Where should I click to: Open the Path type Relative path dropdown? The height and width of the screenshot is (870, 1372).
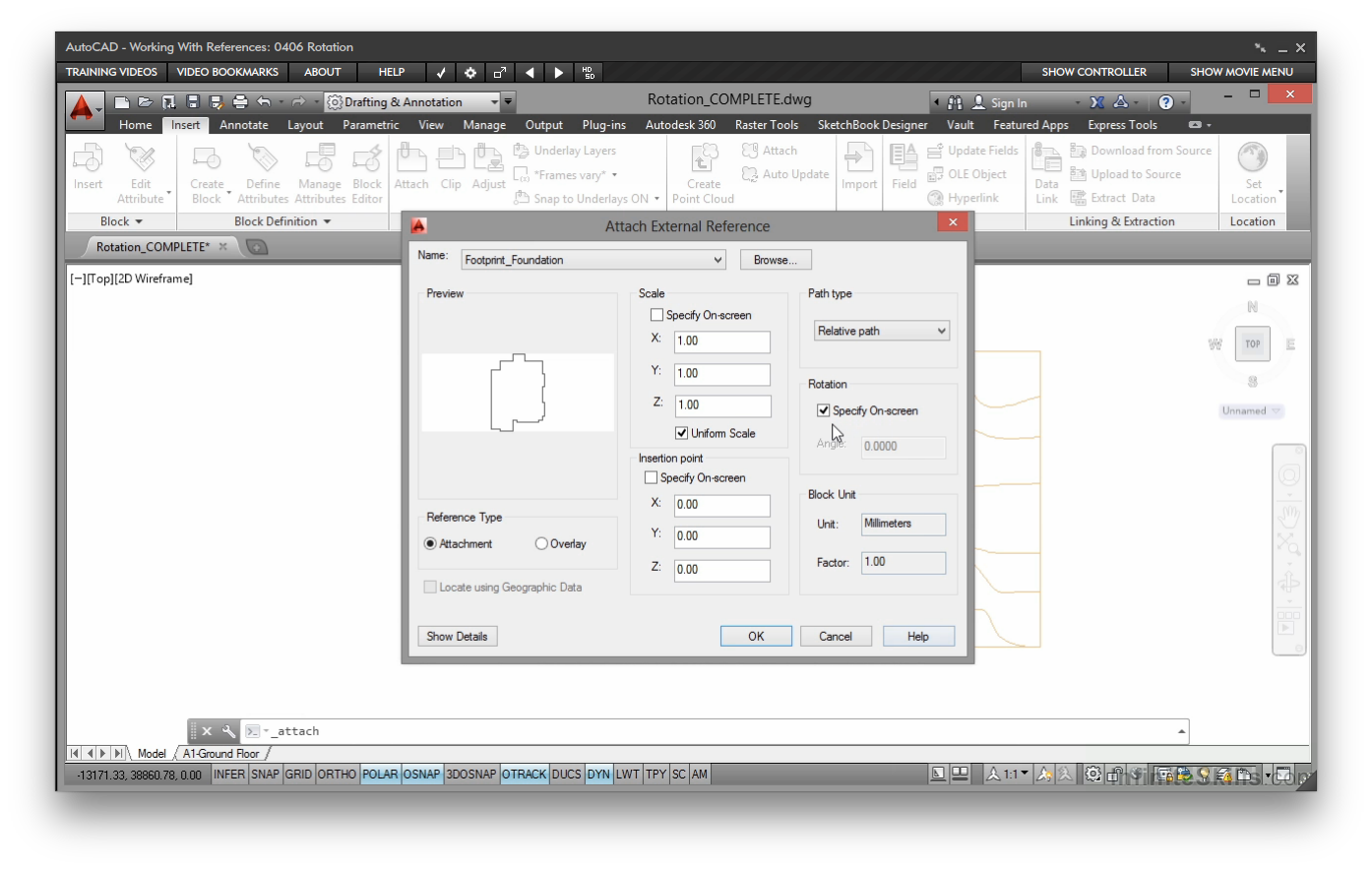(x=882, y=331)
